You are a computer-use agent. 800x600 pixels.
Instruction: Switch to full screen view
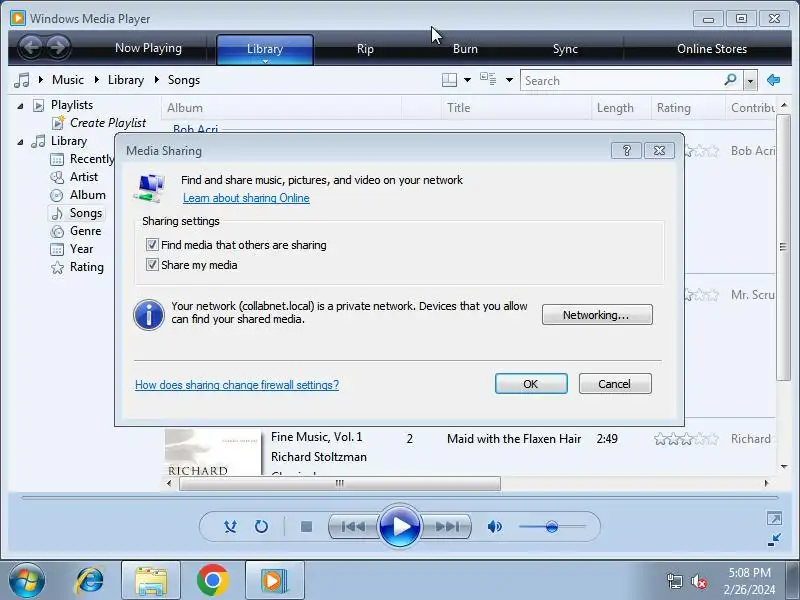click(x=774, y=519)
